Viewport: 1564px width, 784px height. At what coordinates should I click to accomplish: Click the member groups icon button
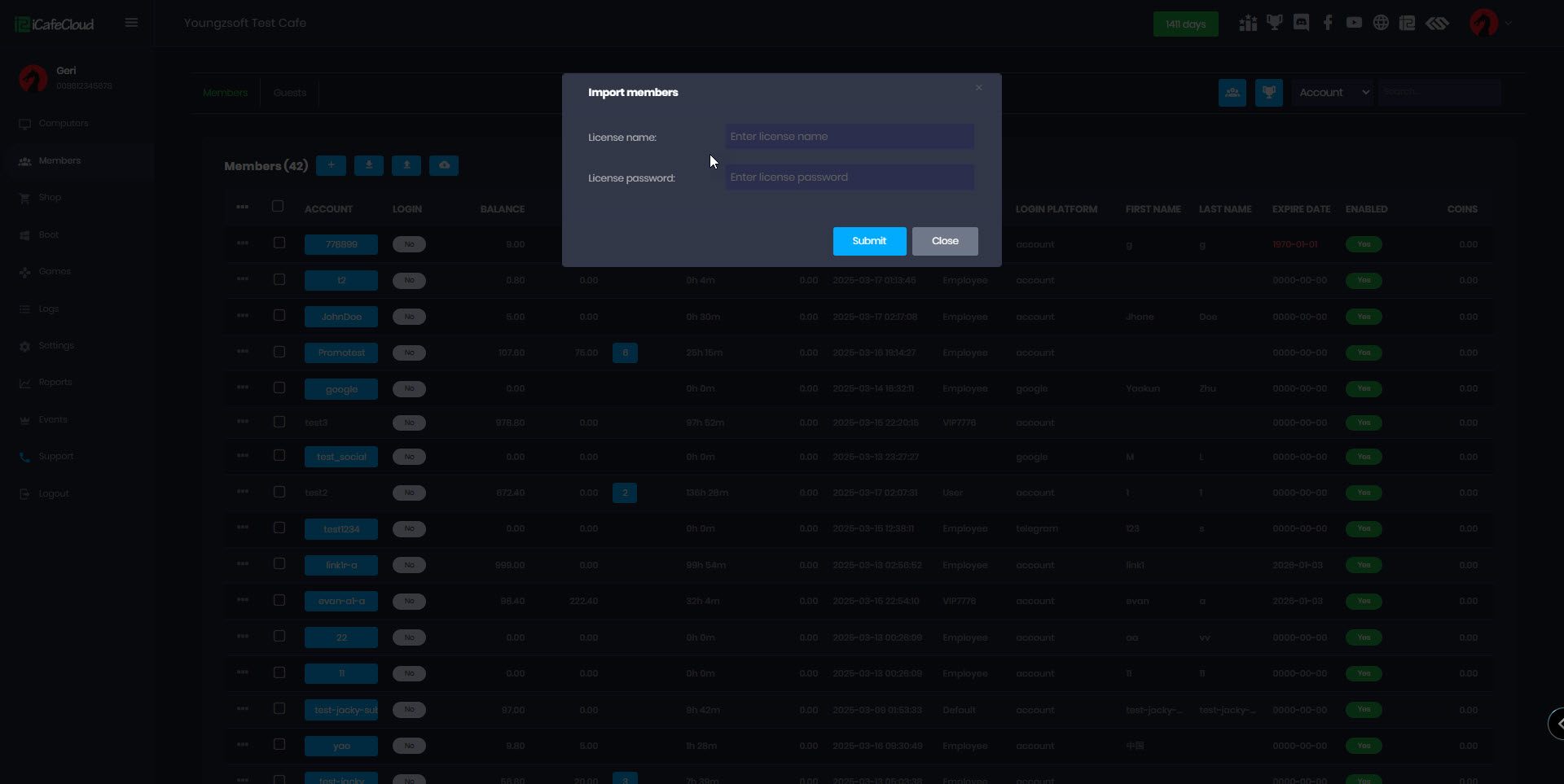(1232, 93)
